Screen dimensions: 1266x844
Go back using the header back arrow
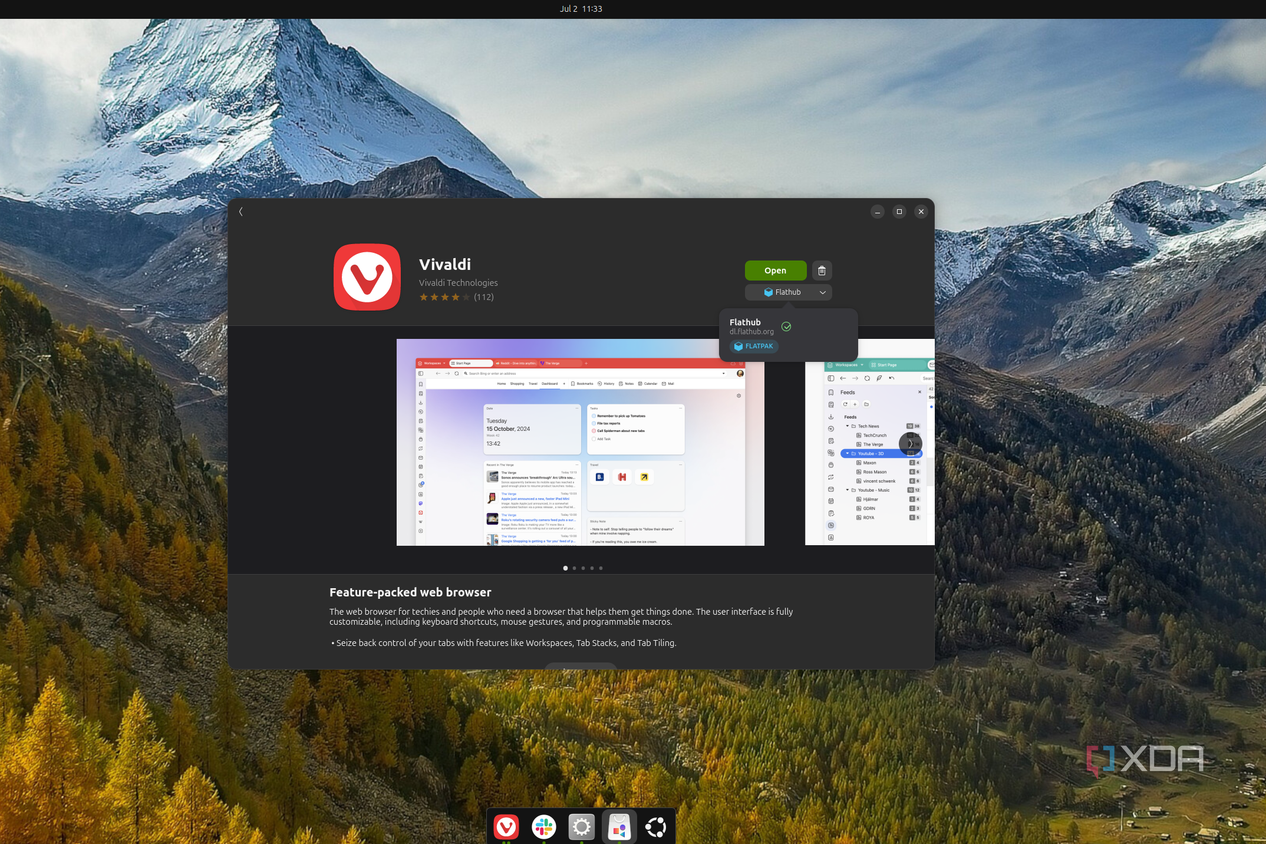tap(241, 211)
